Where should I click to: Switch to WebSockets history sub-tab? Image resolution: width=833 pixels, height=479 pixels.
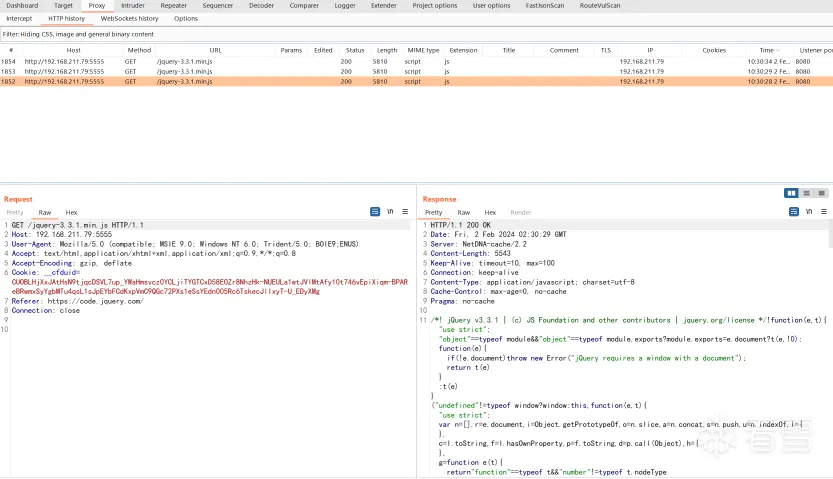pyautogui.click(x=129, y=18)
